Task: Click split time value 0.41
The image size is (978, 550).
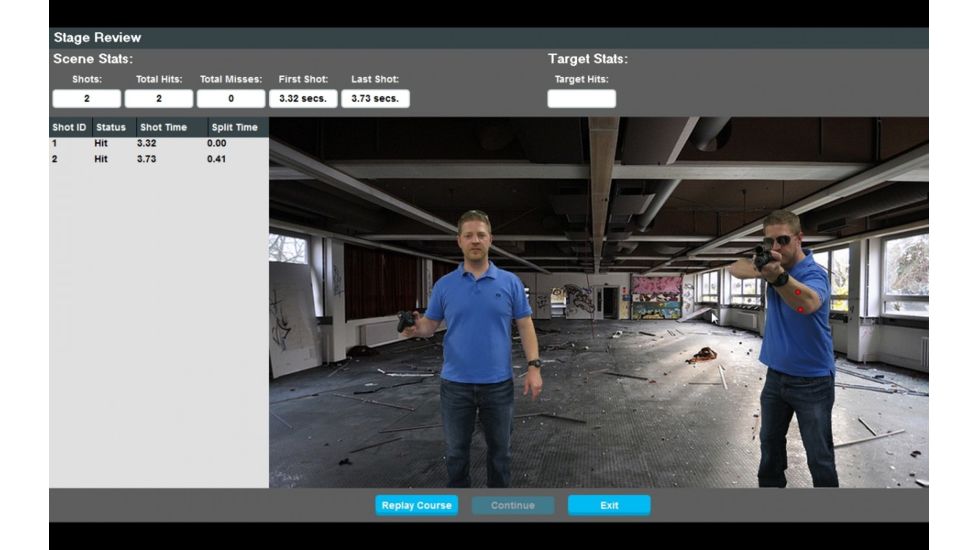Action: [x=216, y=159]
